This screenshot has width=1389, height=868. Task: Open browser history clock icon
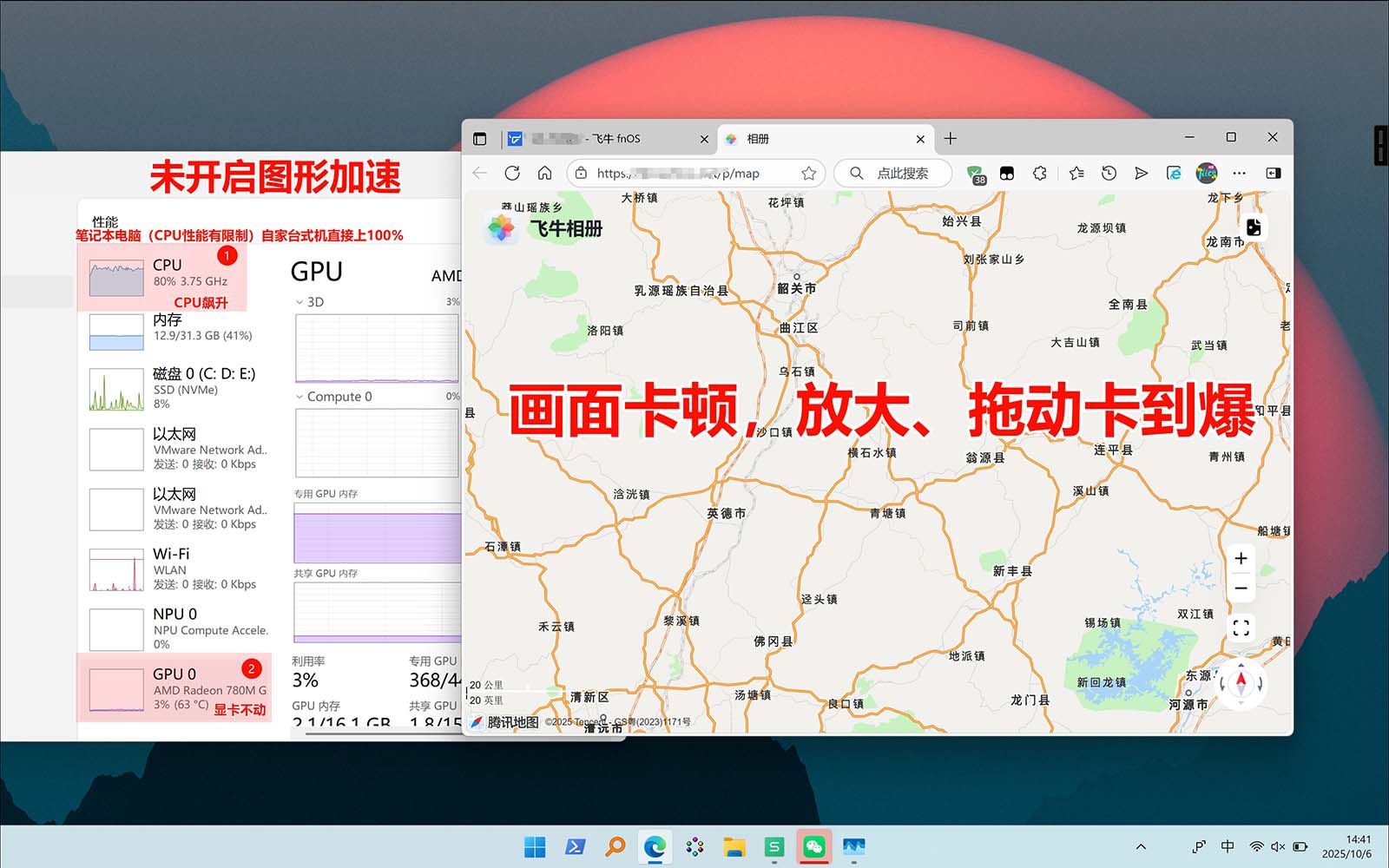[x=1109, y=174]
